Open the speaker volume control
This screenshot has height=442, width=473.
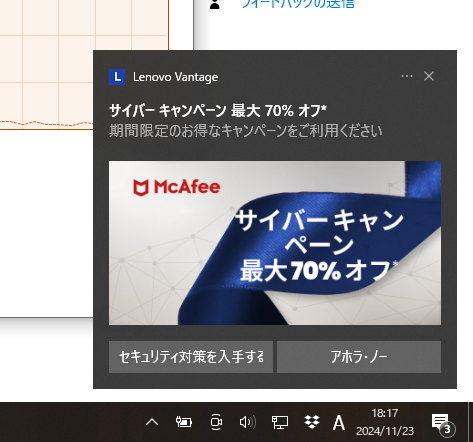(248, 422)
